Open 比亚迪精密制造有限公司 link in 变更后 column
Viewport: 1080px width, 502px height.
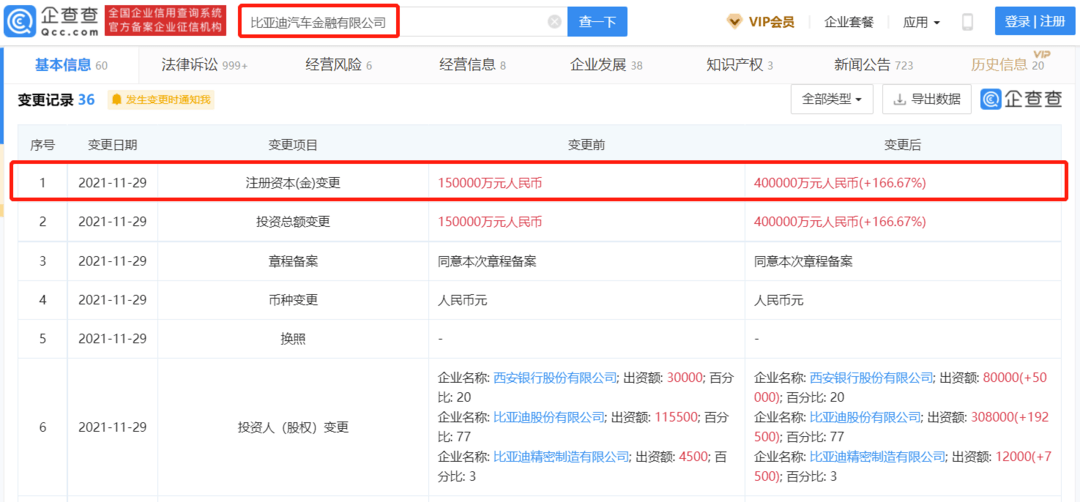pos(878,456)
